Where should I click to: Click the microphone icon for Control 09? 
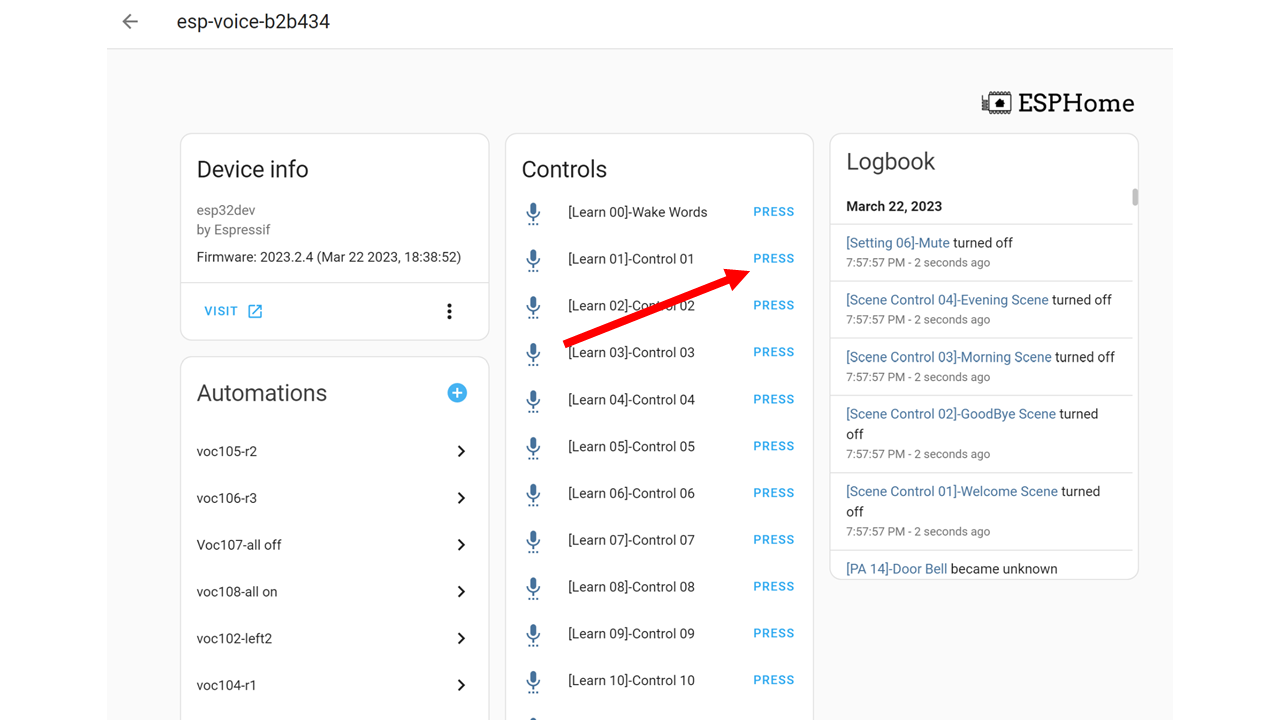point(533,634)
